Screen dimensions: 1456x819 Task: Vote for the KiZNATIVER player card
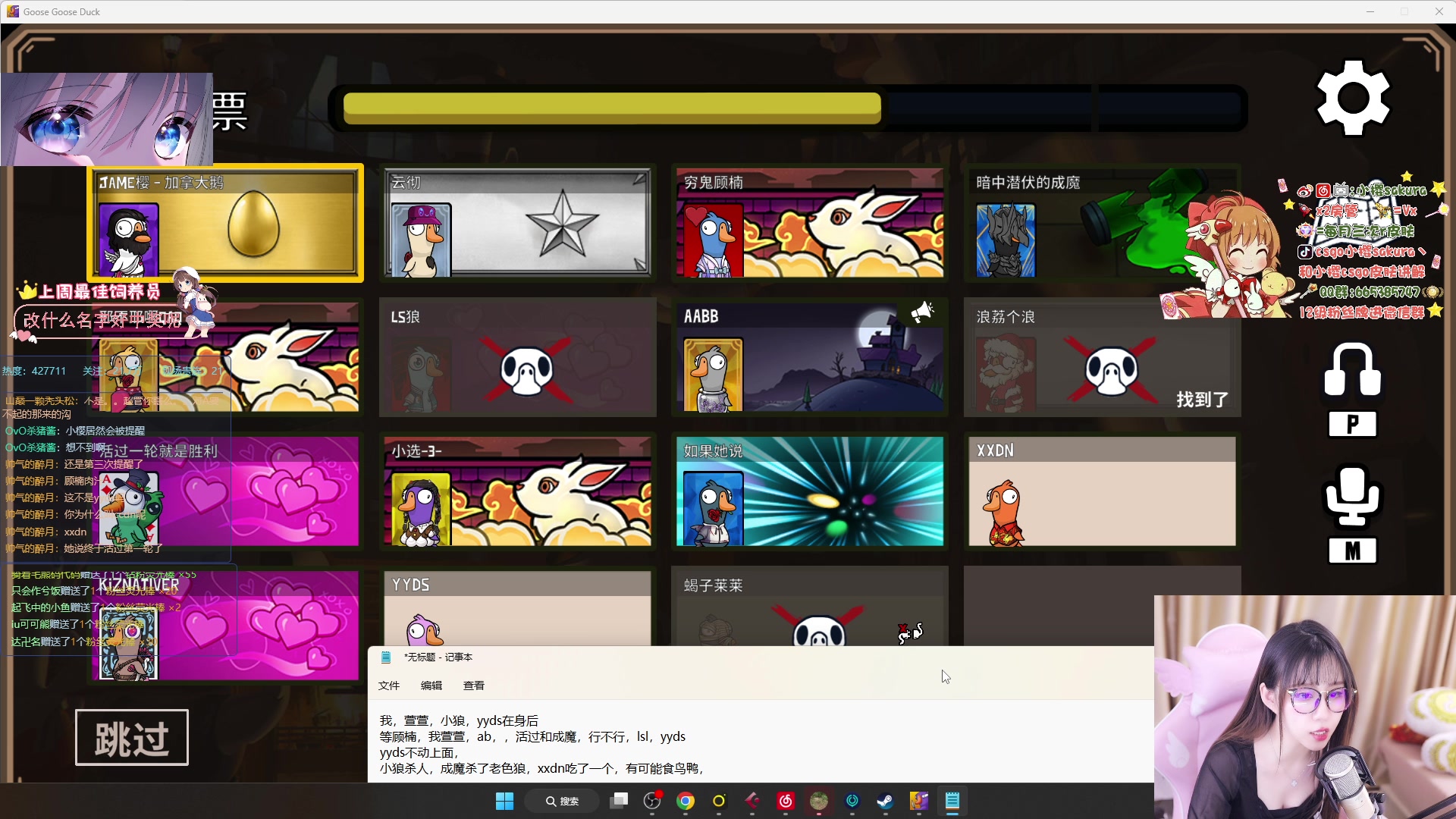pyautogui.click(x=226, y=625)
